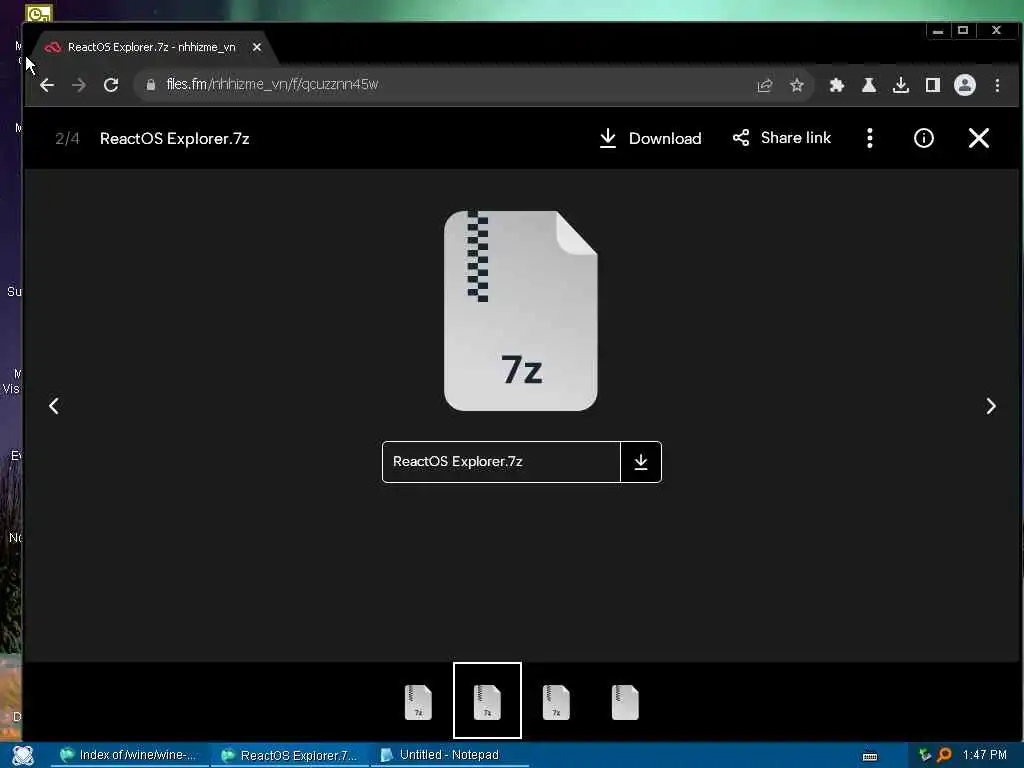This screenshot has height=768, width=1024.
Task: Click the 1:47 PM taskbar clock
Action: pyautogui.click(x=984, y=755)
